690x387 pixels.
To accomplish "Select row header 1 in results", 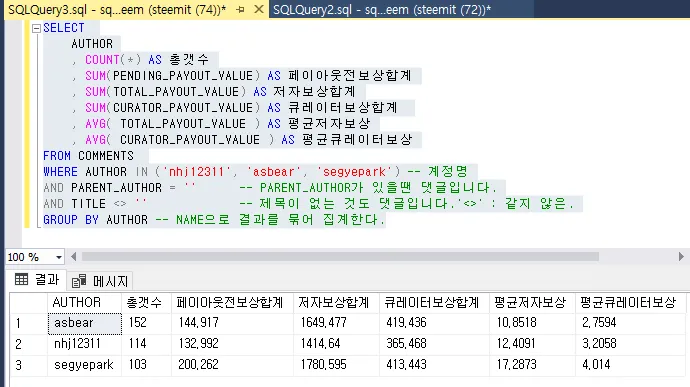I will [28, 323].
